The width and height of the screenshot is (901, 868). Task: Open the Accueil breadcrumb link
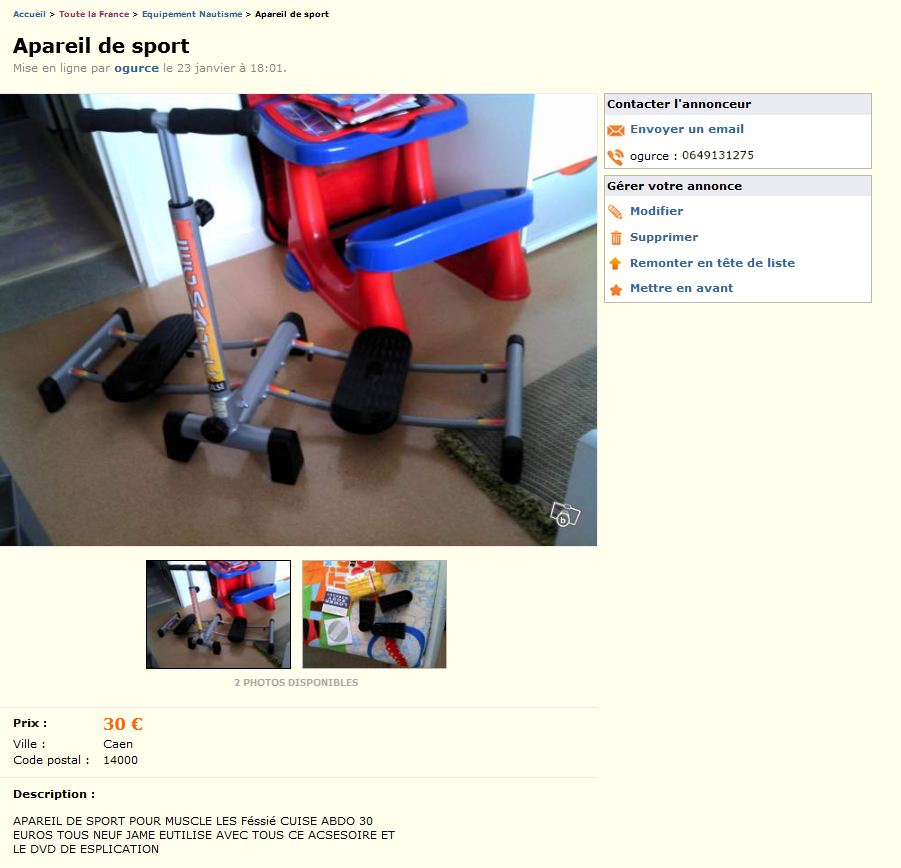point(29,14)
